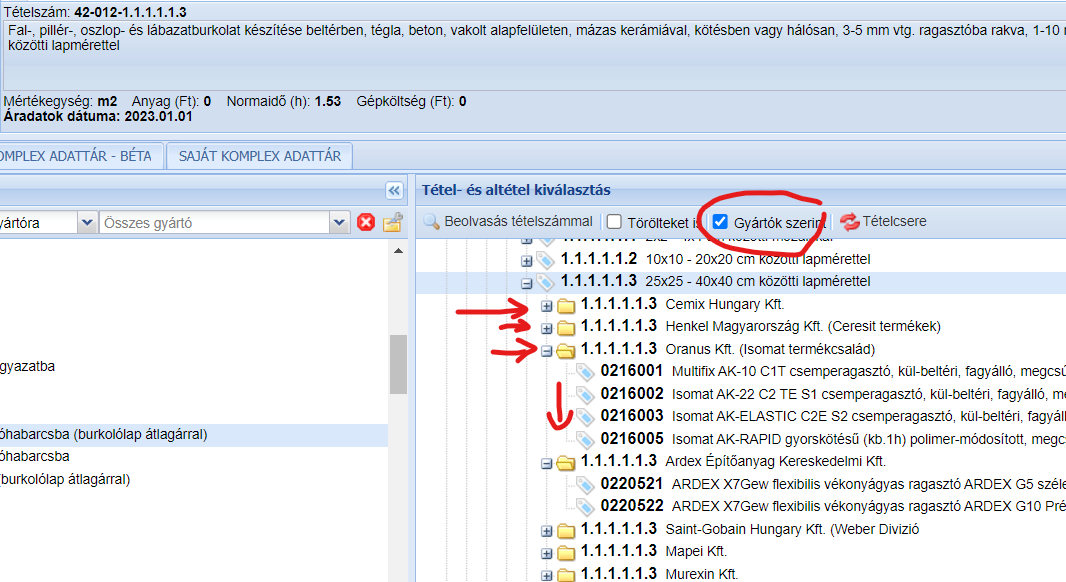This screenshot has width=1066, height=582.
Task: Click the left list scrollbar up arrow
Action: pos(398,251)
